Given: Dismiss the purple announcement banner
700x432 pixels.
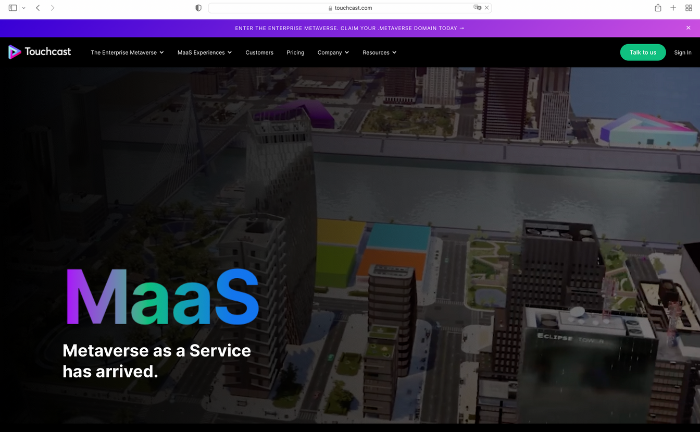Looking at the screenshot, I should [688, 28].
